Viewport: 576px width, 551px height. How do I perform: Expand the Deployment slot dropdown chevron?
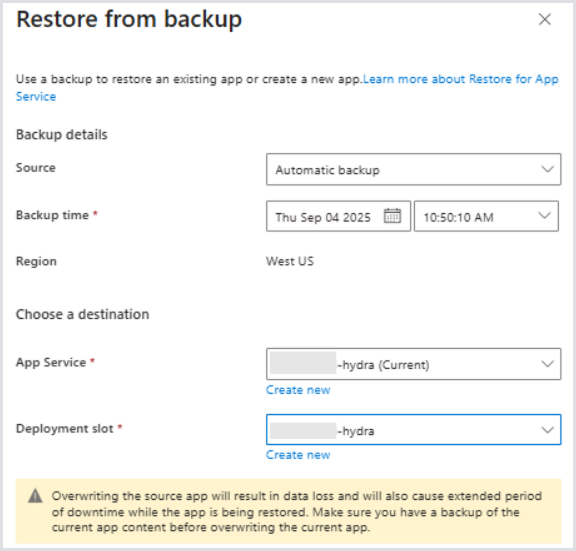point(547,430)
